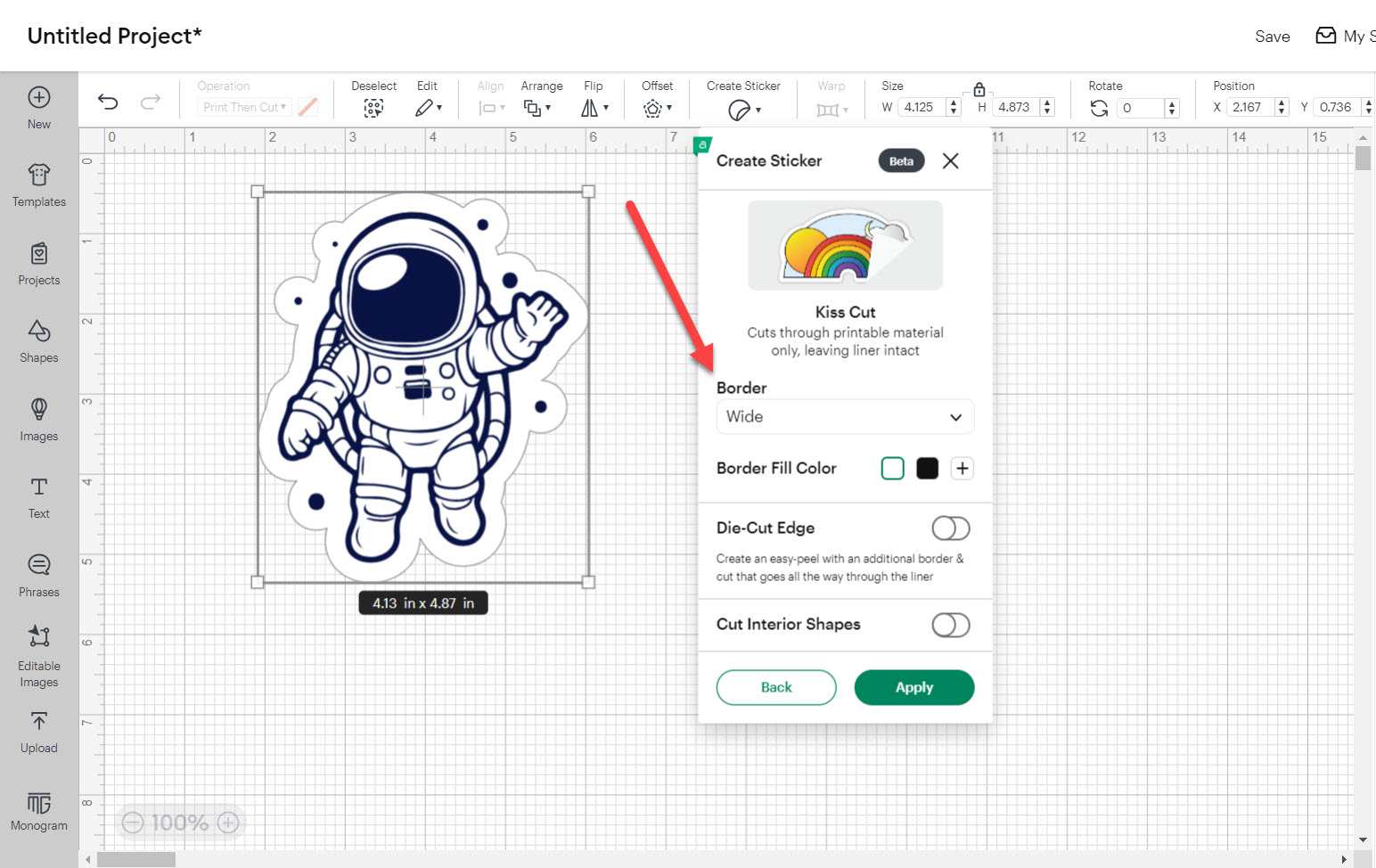The image size is (1376, 868).
Task: Turn on Cut Interior Shapes
Action: [950, 625]
